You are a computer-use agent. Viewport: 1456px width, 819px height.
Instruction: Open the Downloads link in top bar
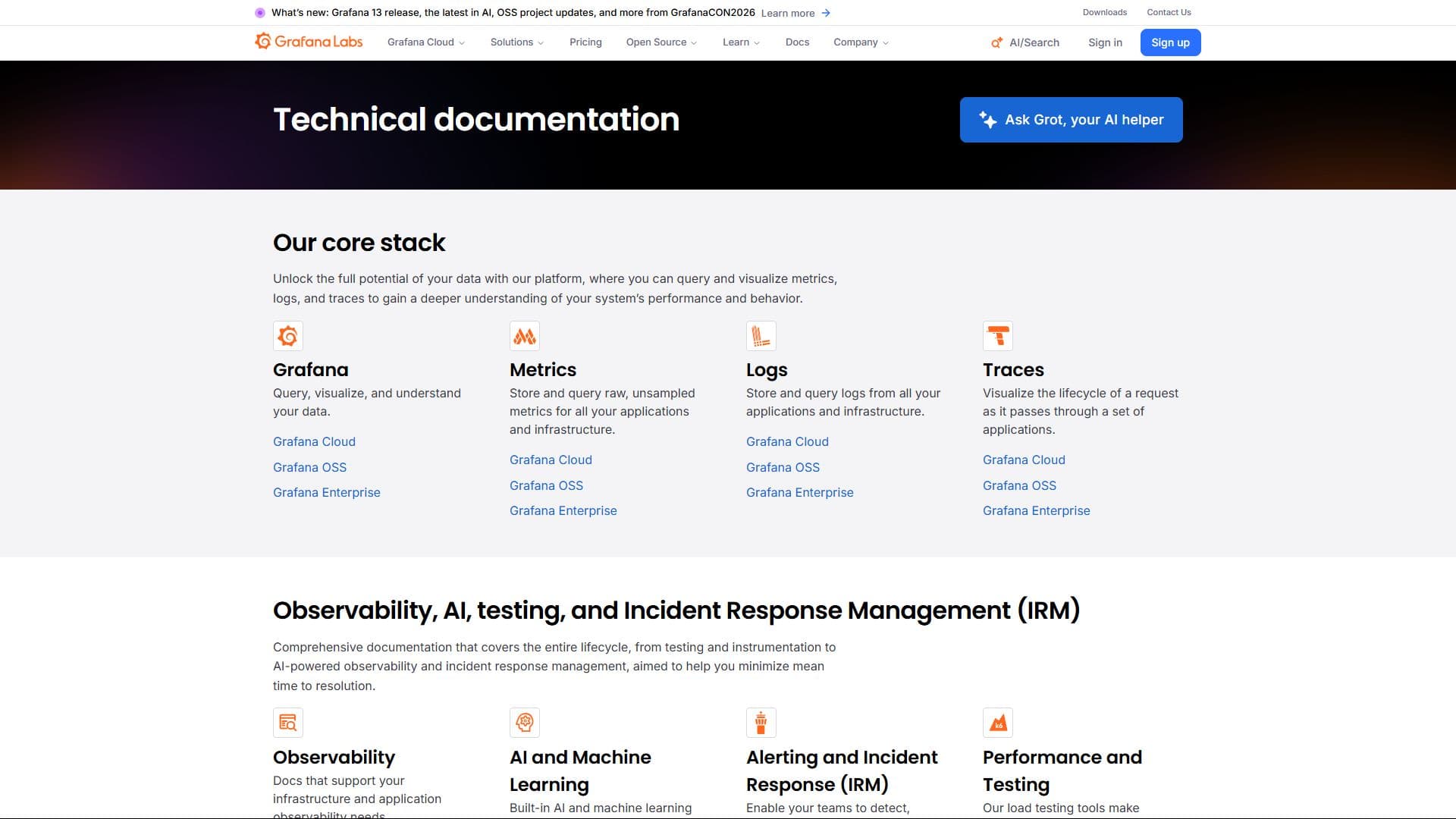click(1104, 12)
